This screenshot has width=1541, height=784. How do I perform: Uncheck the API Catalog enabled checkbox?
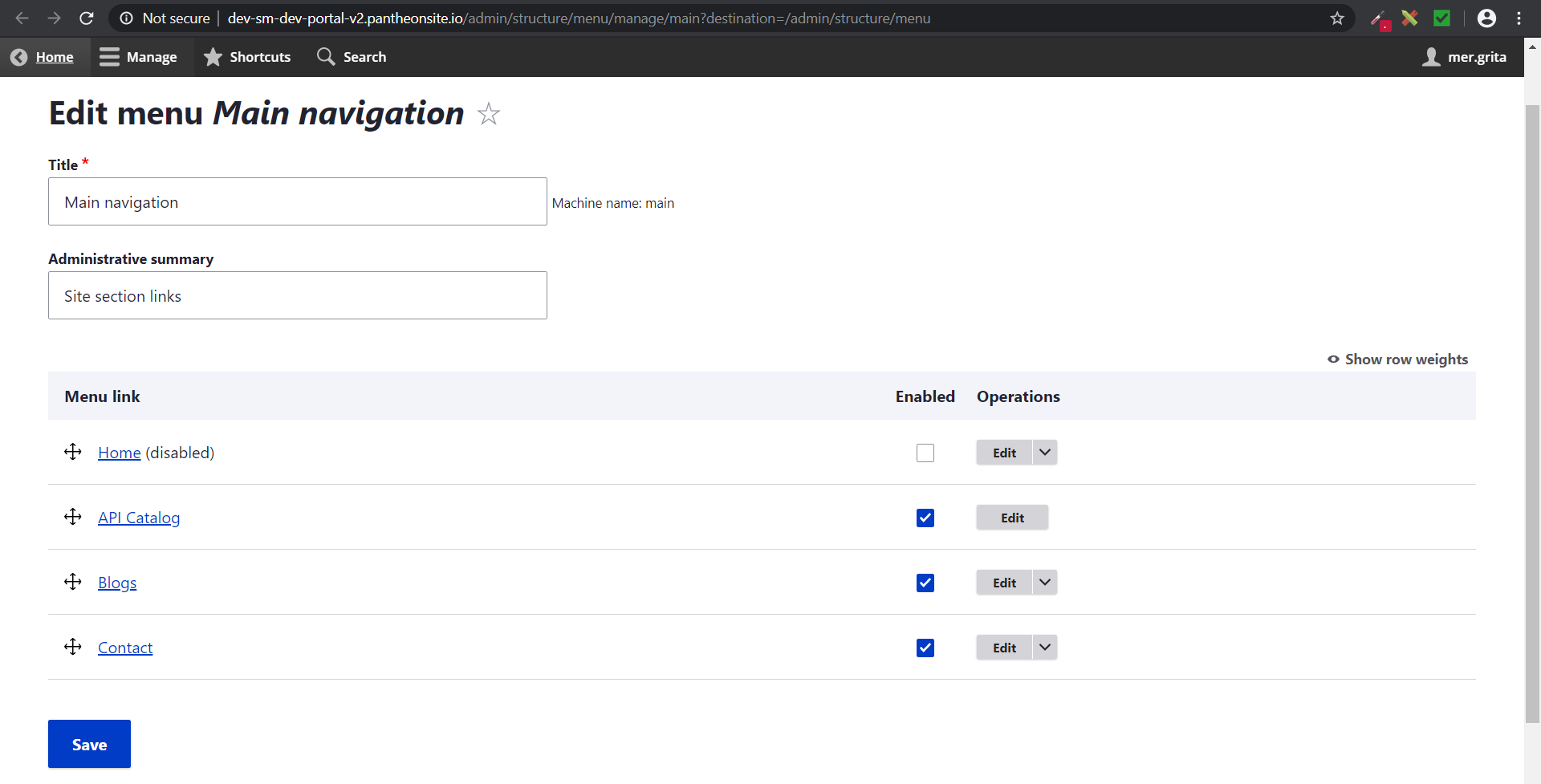pyautogui.click(x=925, y=518)
